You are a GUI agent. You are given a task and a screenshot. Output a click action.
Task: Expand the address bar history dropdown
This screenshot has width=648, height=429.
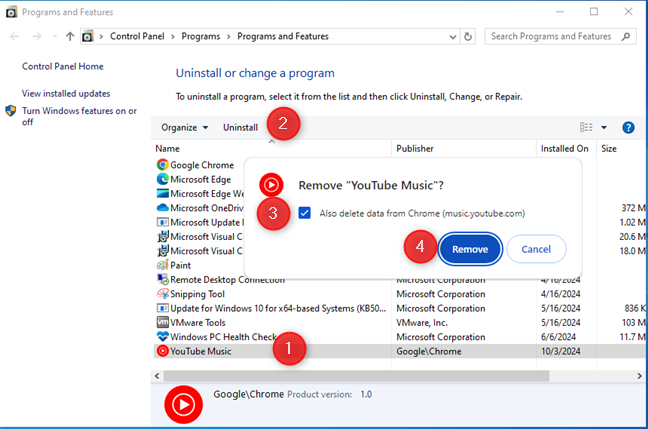[x=453, y=37]
